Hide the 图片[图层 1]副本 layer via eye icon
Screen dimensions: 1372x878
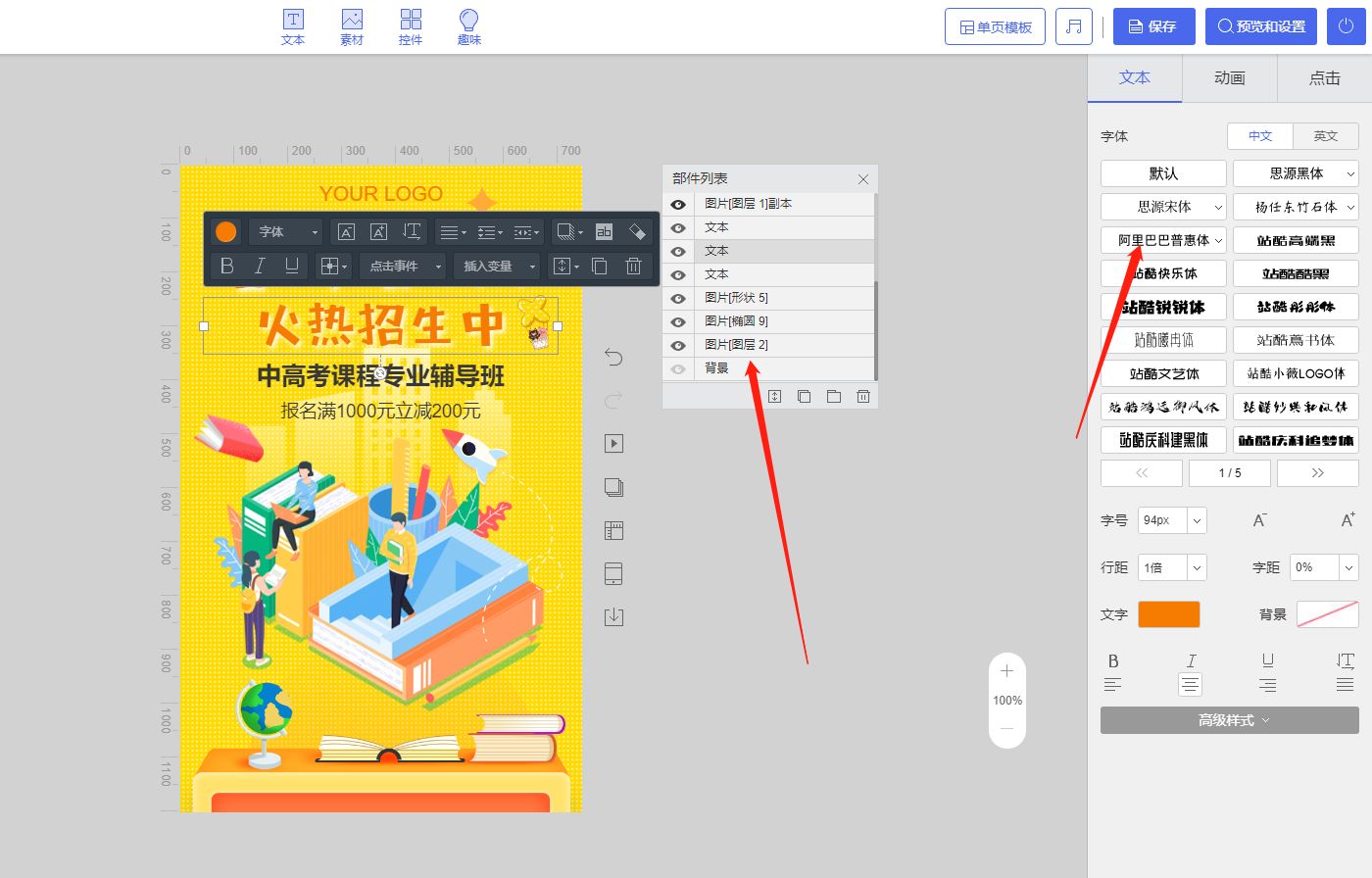point(678,205)
